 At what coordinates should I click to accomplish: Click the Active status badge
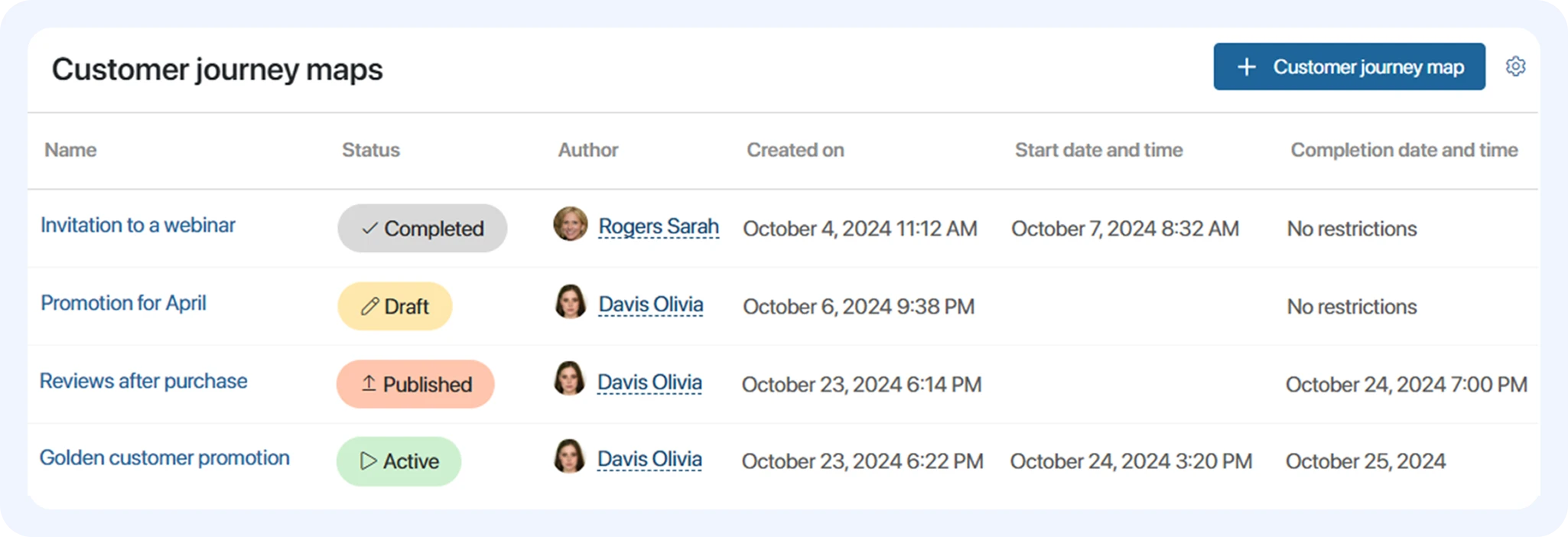[x=399, y=461]
